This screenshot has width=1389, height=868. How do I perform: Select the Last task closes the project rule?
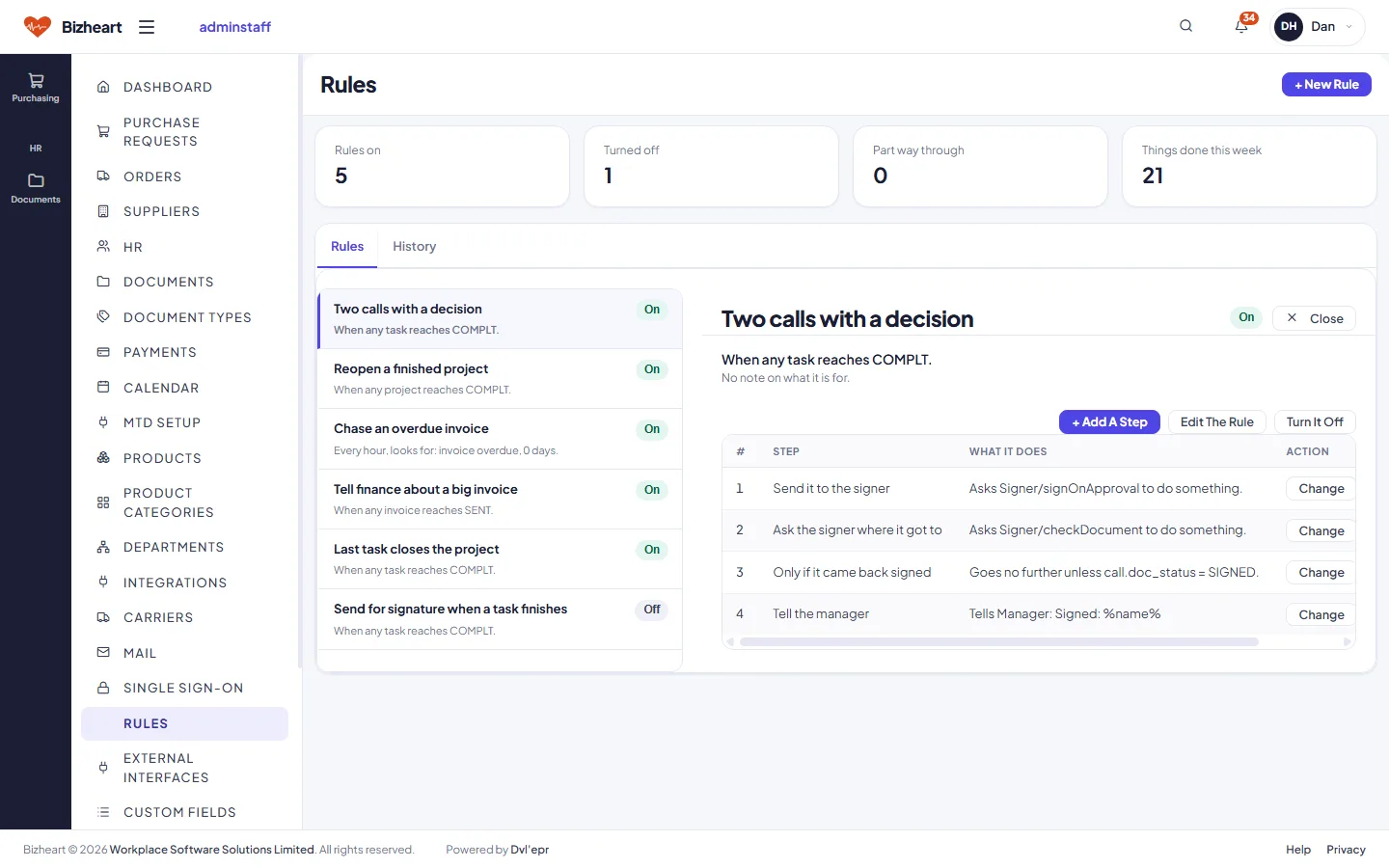pos(500,559)
